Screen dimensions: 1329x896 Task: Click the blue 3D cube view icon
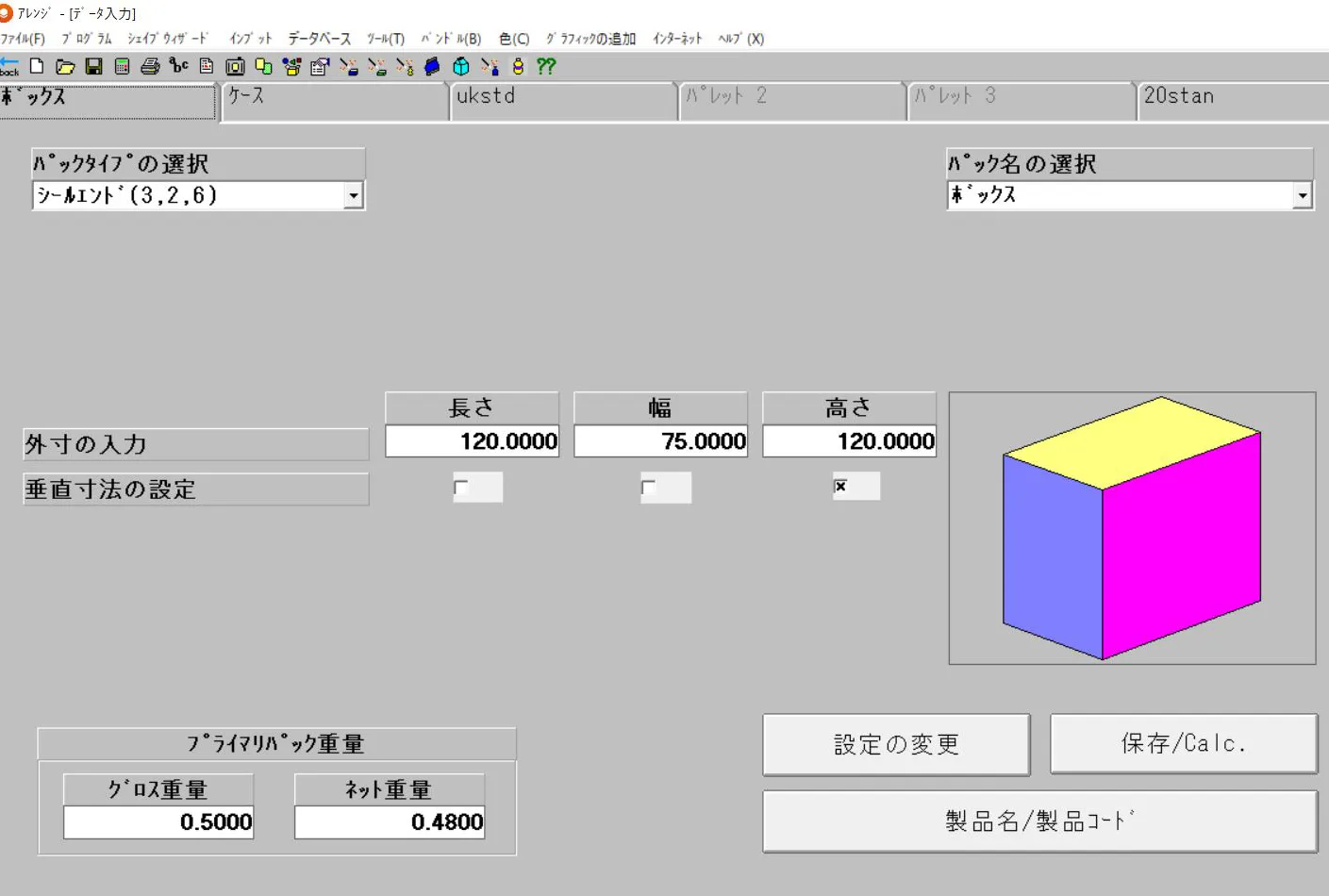(x=432, y=66)
